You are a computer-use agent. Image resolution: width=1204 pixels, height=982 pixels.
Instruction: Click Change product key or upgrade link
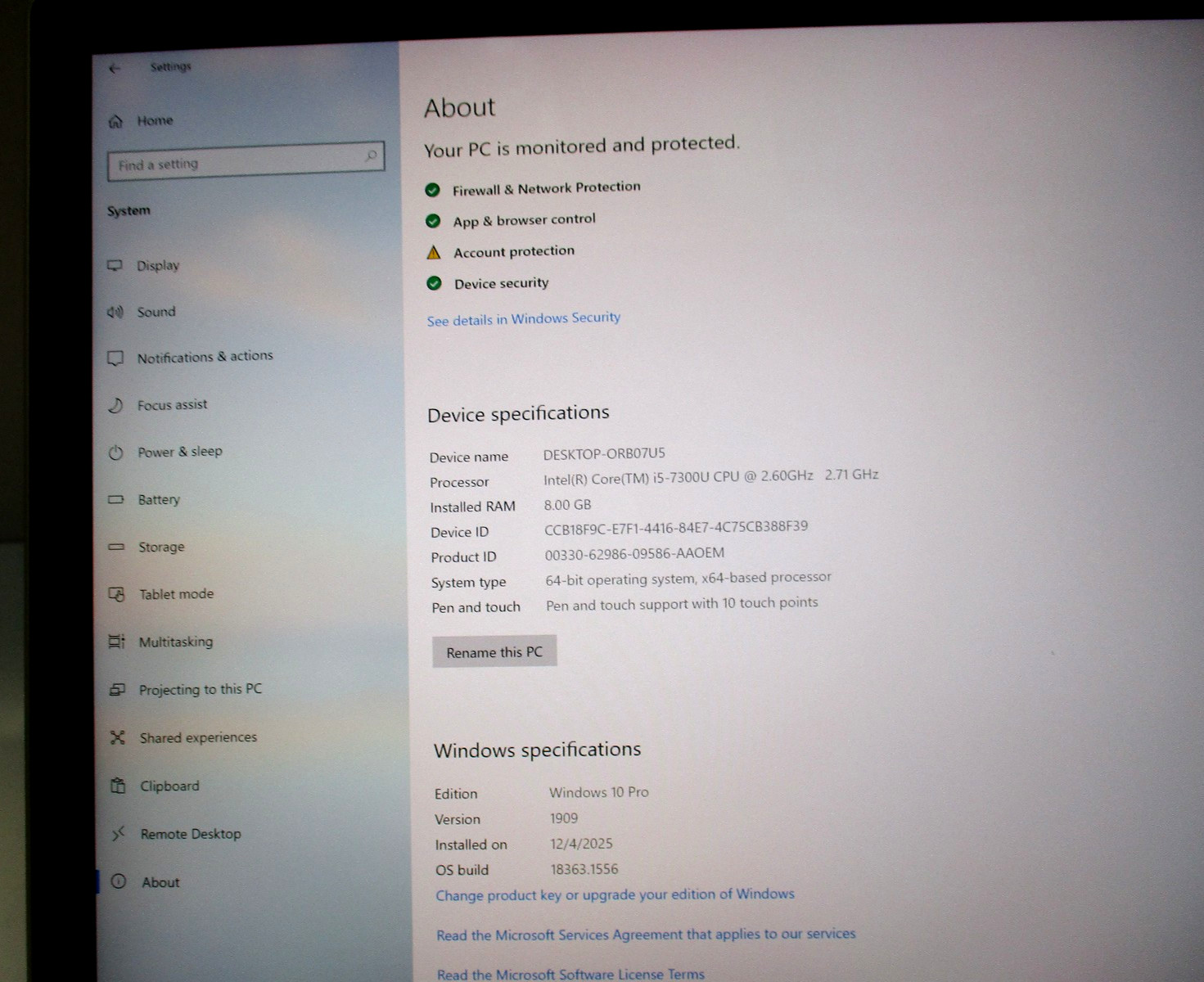pos(615,894)
